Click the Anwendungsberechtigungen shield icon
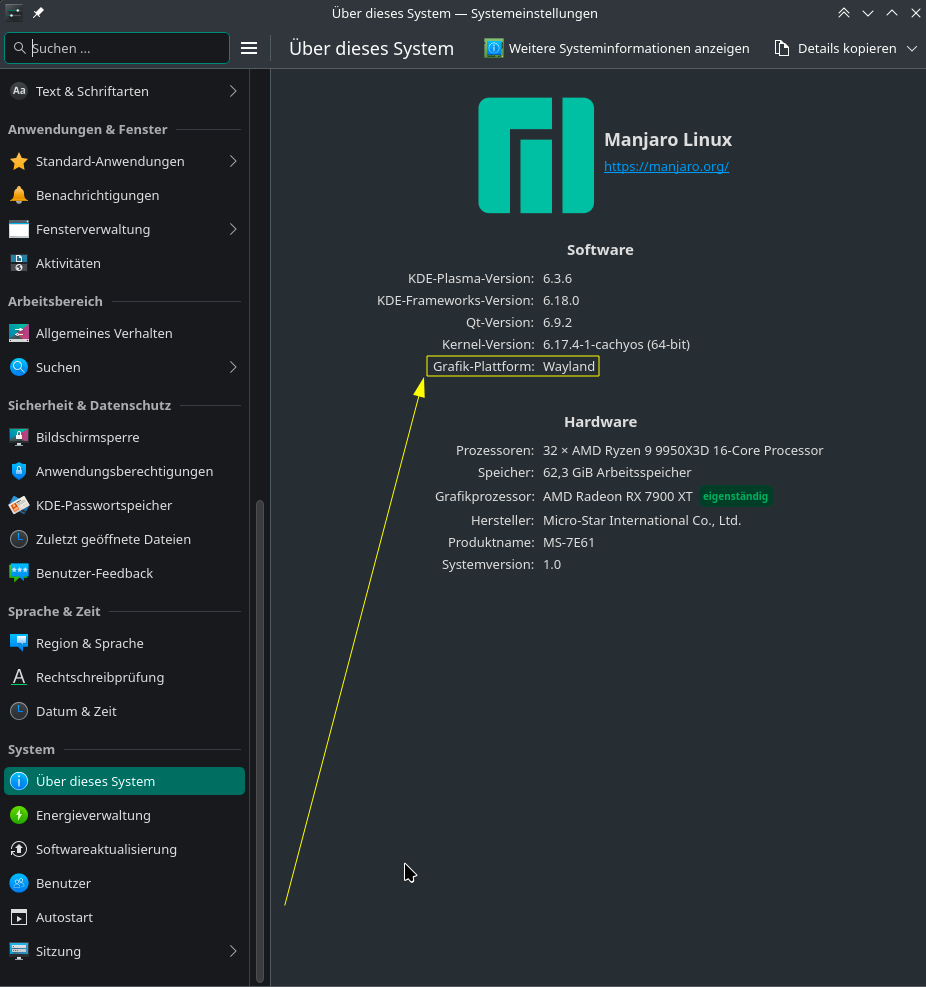 (19, 471)
